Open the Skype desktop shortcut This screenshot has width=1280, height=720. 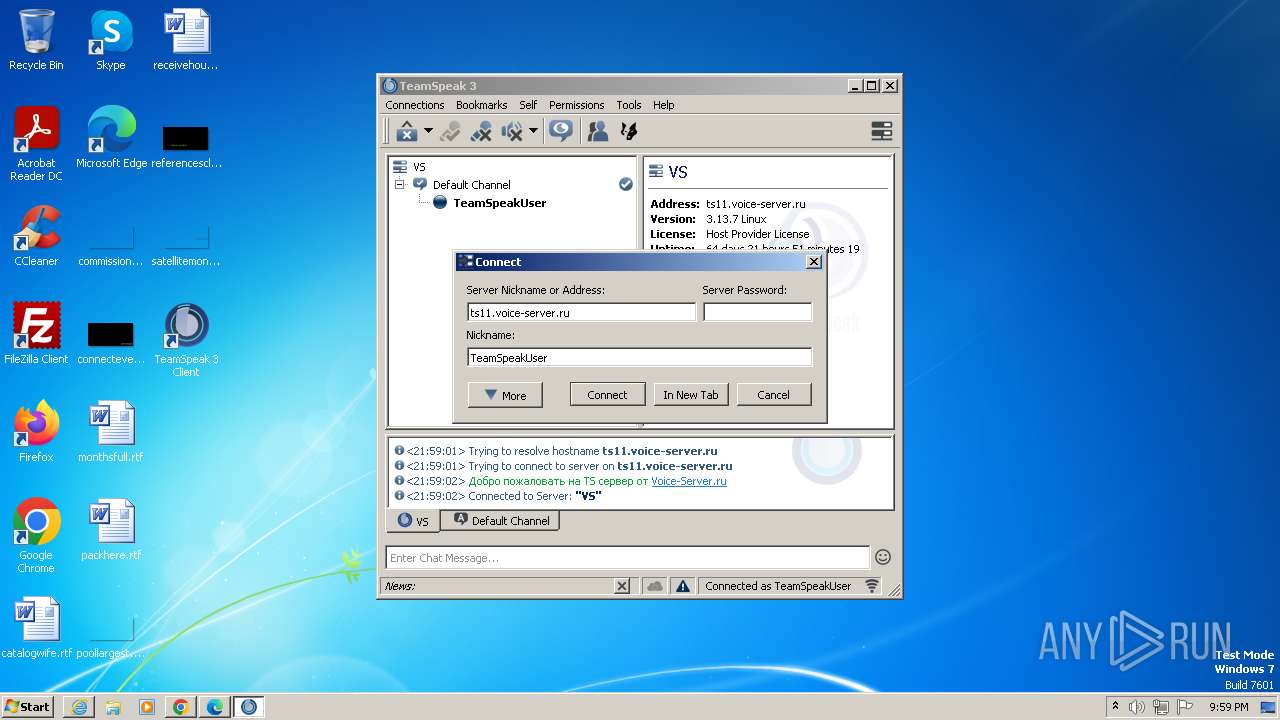tap(111, 40)
